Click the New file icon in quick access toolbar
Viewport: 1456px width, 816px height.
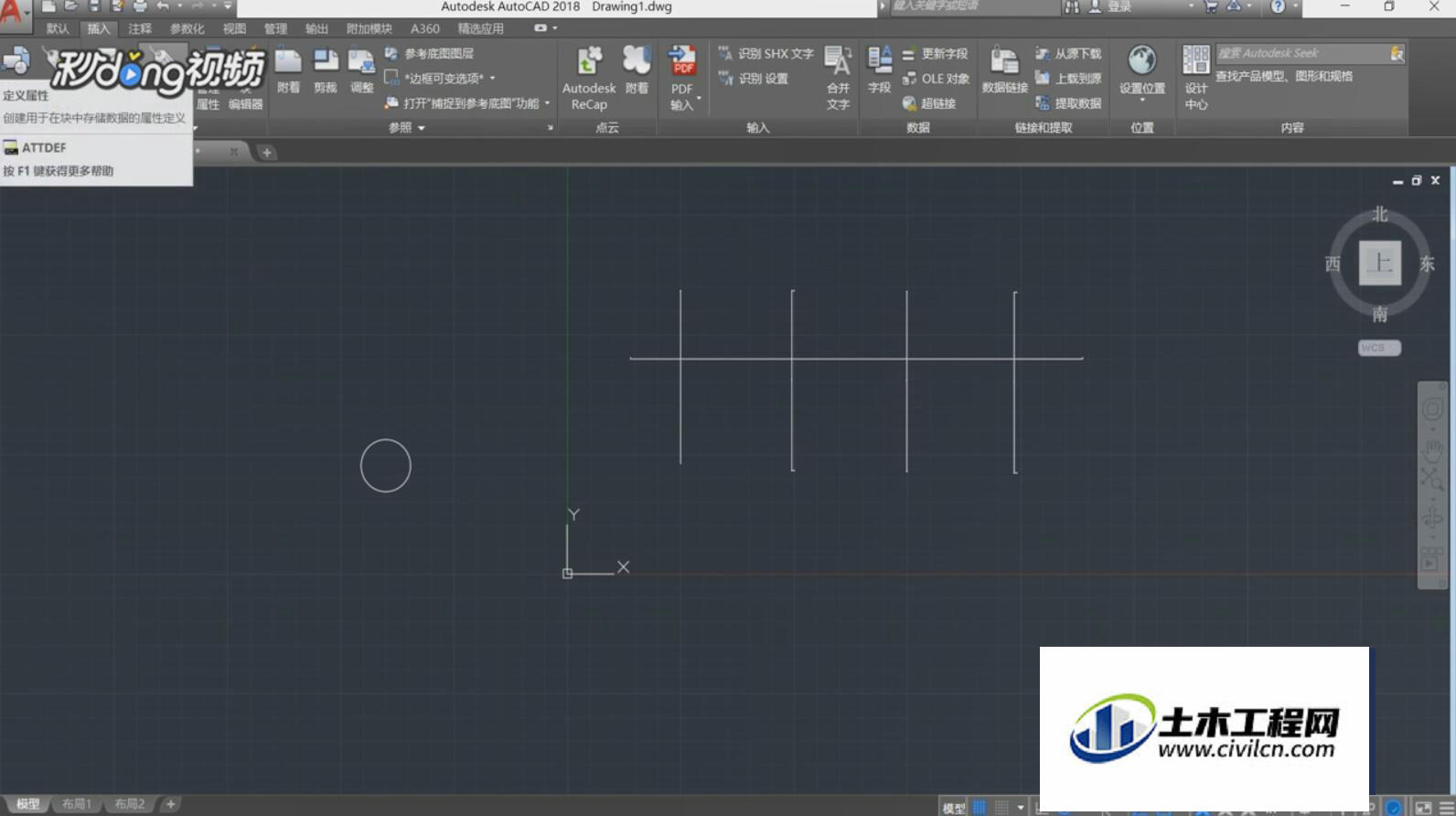click(49, 6)
